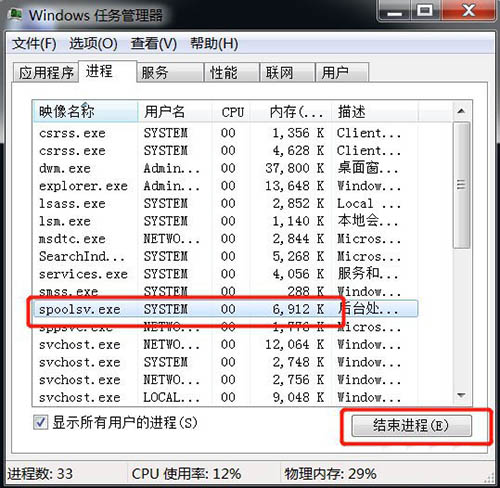This screenshot has height=488, width=500.
Task: Select svchost.exe using 2,748 K
Action: (225, 362)
